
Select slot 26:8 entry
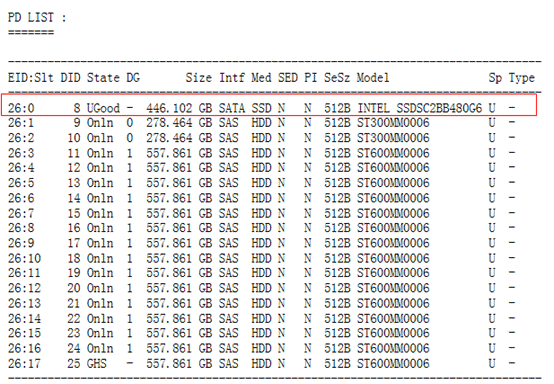(x=21, y=228)
